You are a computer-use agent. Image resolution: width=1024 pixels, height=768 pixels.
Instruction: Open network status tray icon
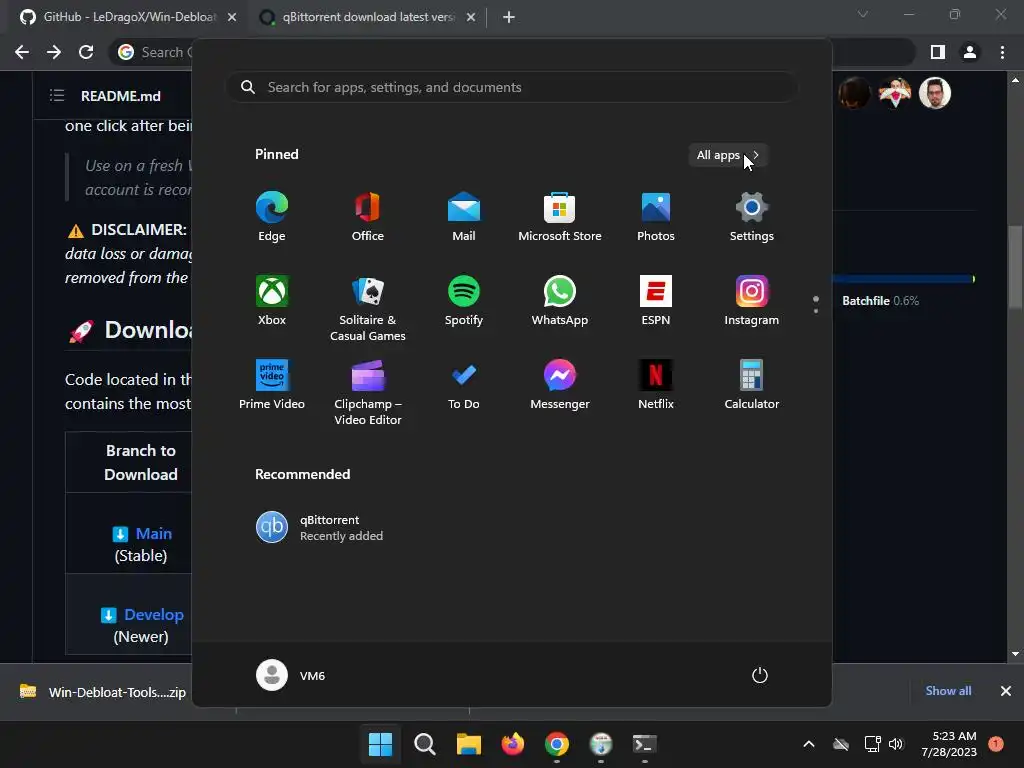(872, 744)
